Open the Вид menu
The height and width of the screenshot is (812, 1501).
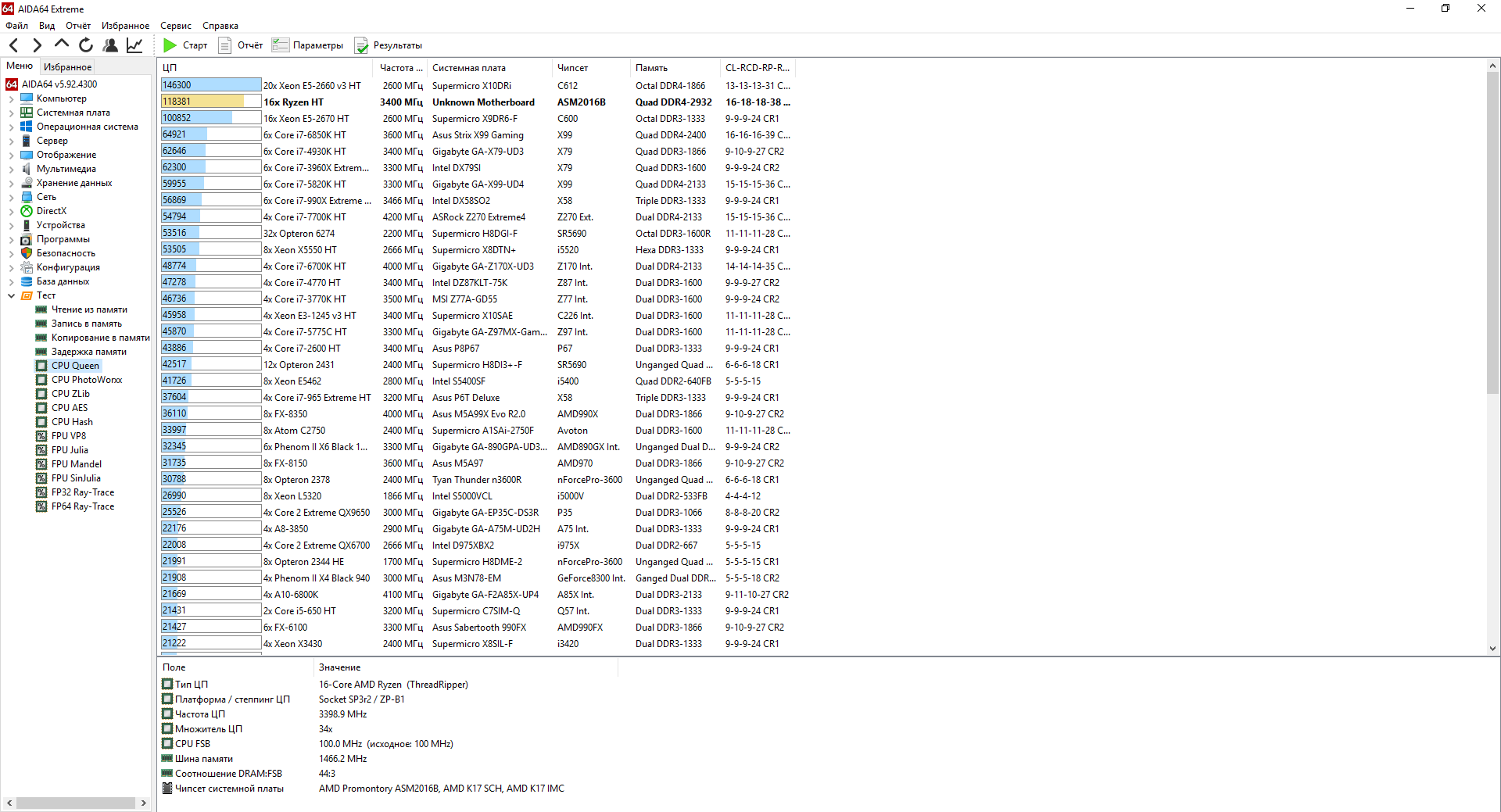click(47, 26)
